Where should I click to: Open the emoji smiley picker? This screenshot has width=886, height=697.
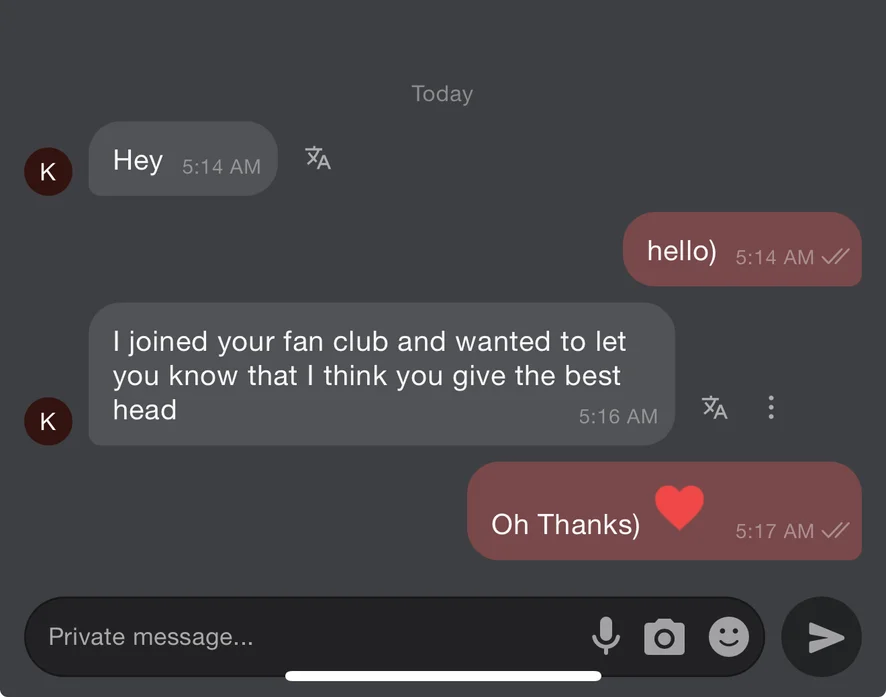click(x=728, y=636)
